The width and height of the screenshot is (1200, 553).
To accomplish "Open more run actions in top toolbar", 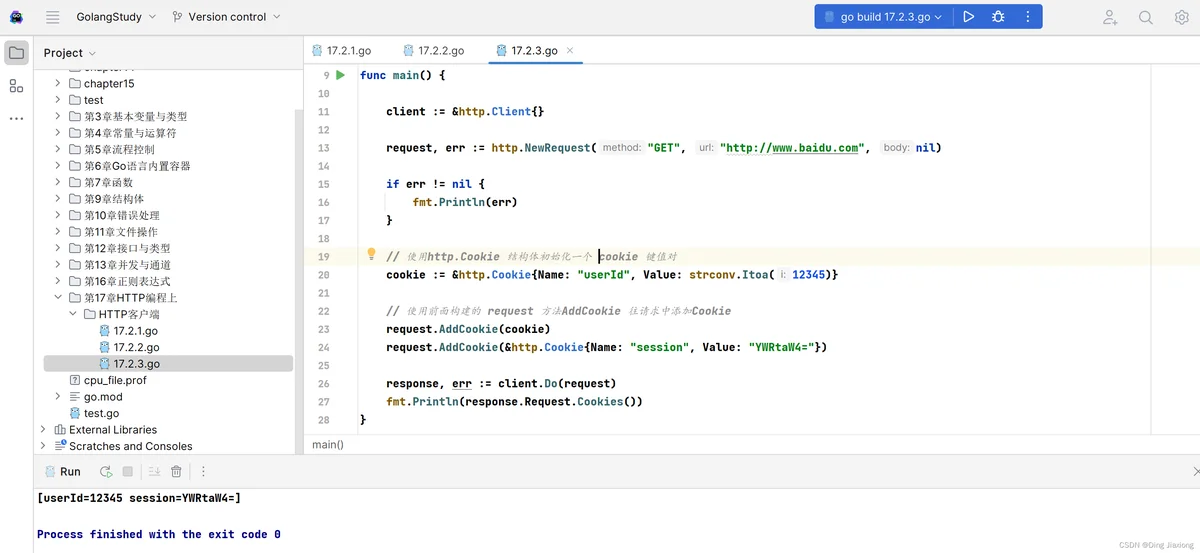I will 1026,17.
